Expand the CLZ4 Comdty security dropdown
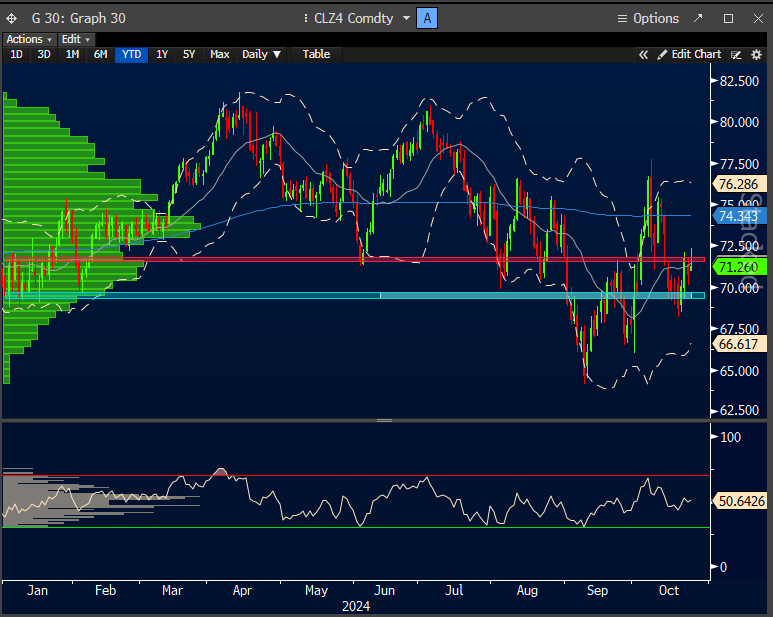Viewport: 773px width, 617px height. pyautogui.click(x=406, y=18)
